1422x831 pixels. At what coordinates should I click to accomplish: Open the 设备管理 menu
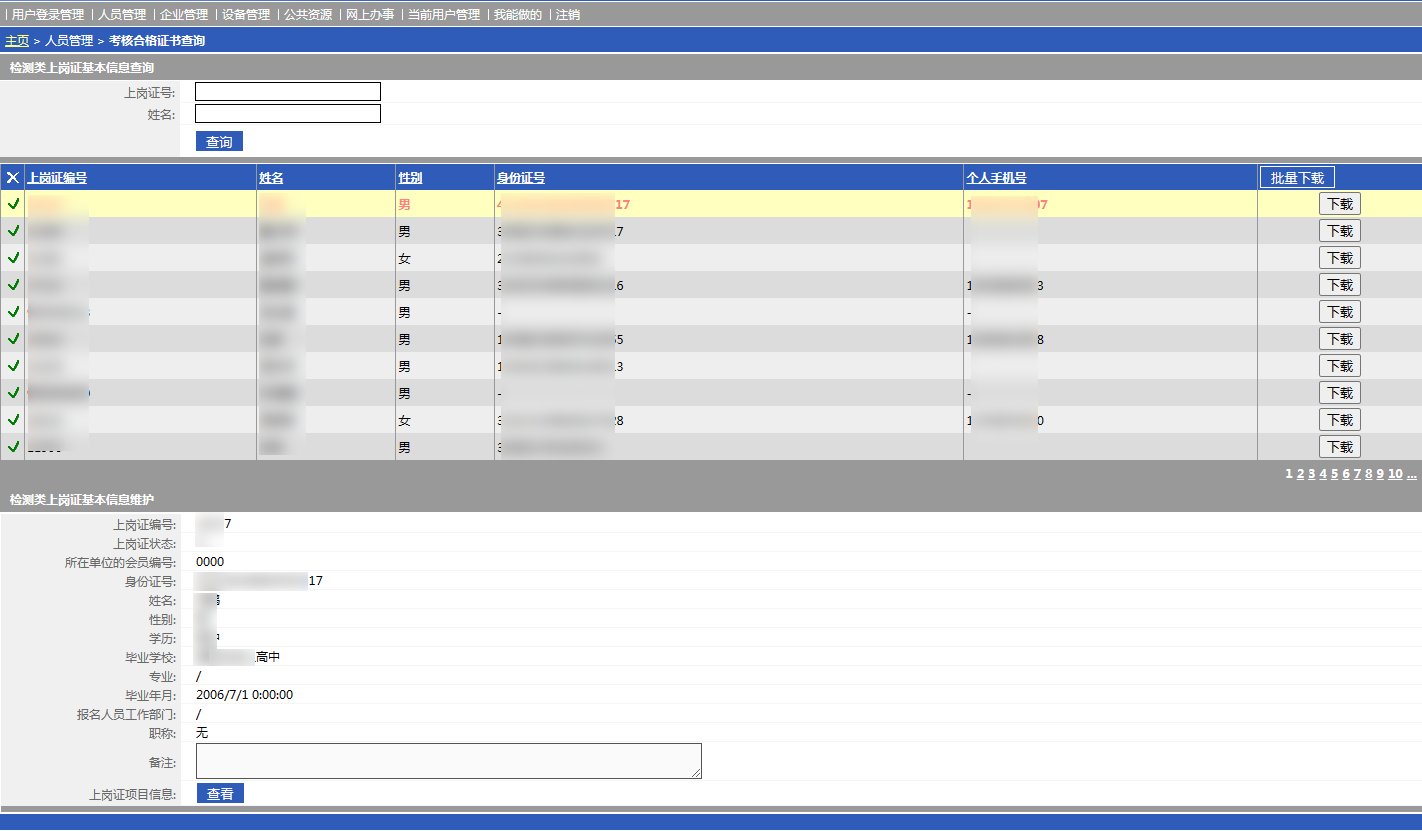[x=246, y=15]
